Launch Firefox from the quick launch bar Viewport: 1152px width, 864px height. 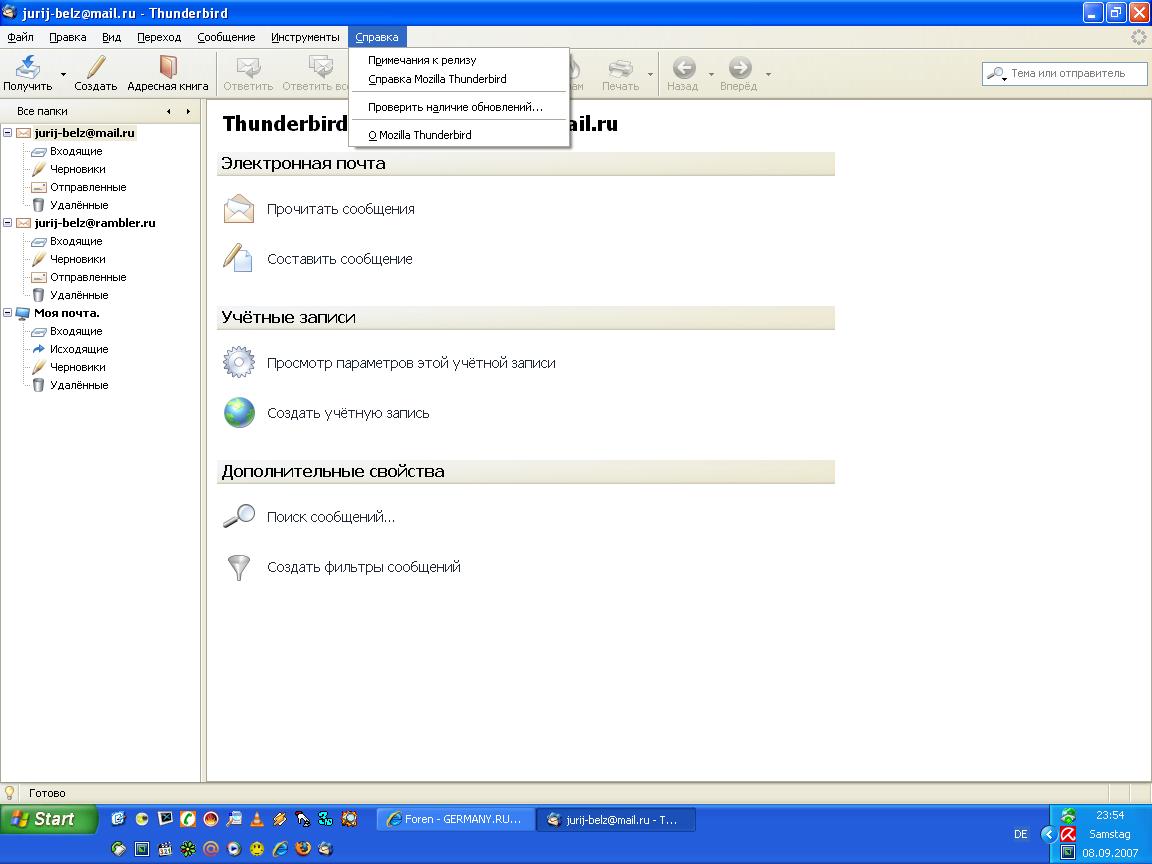(x=303, y=849)
